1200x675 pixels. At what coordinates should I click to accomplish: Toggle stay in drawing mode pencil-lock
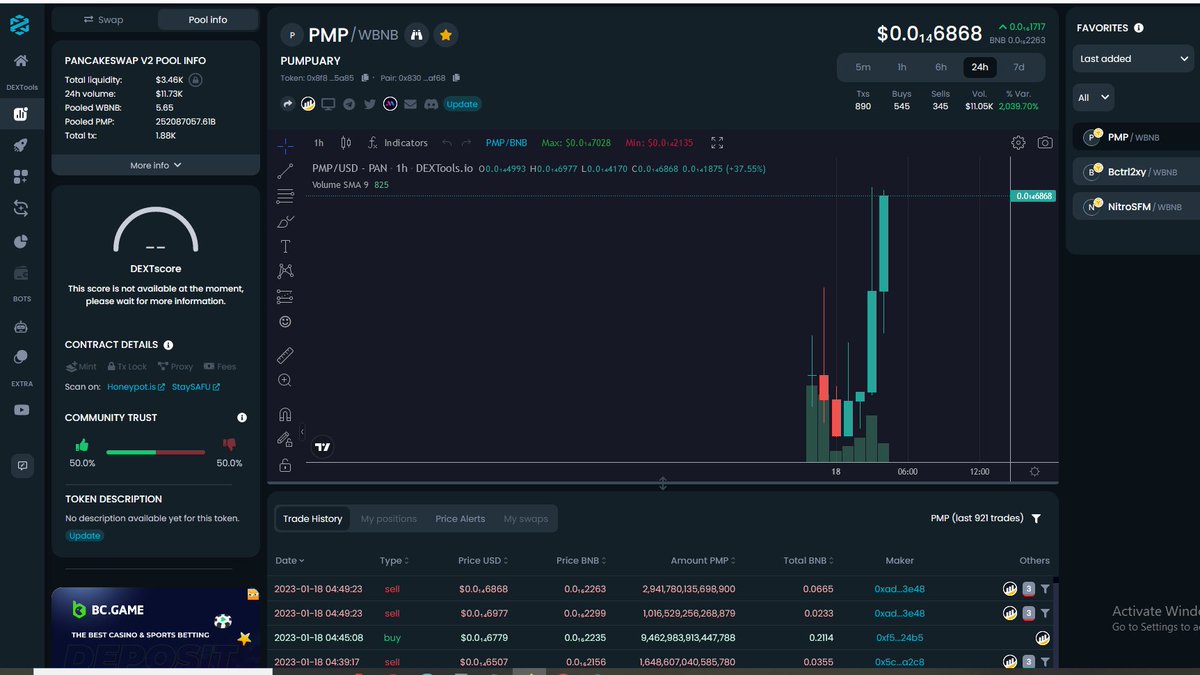285,439
